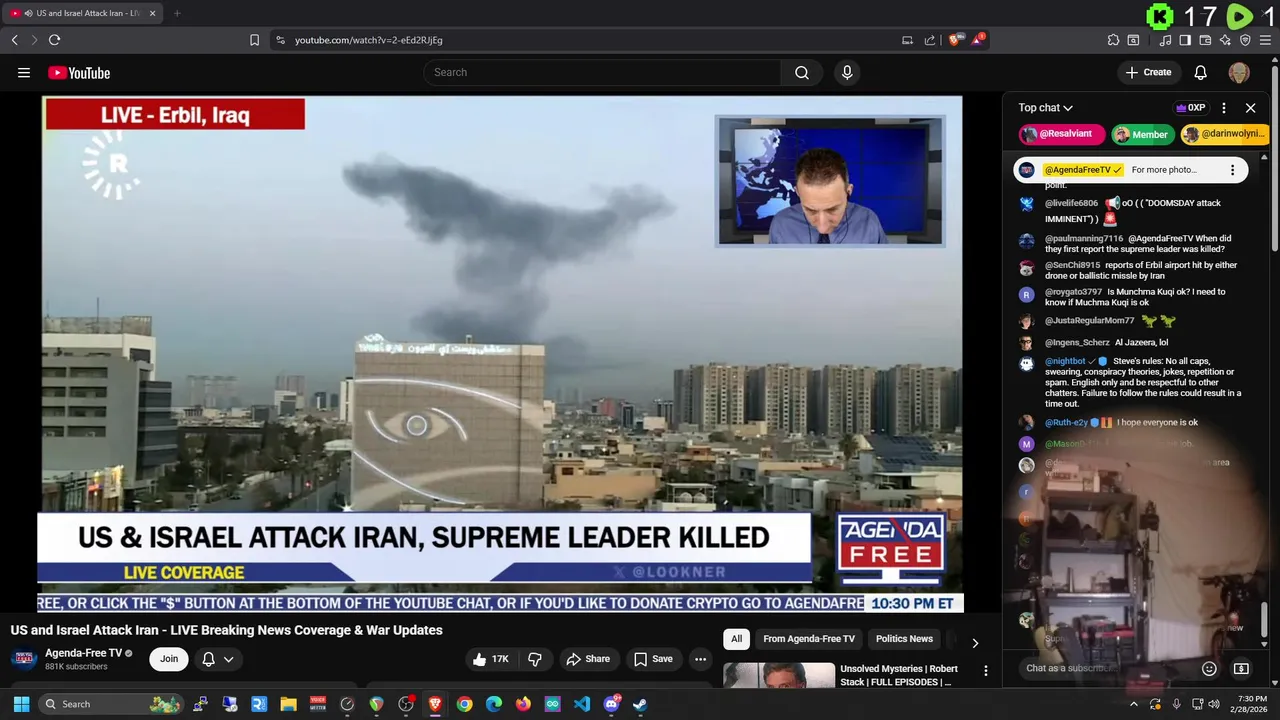Click the address bar URL
1280x720 pixels.
(368, 40)
